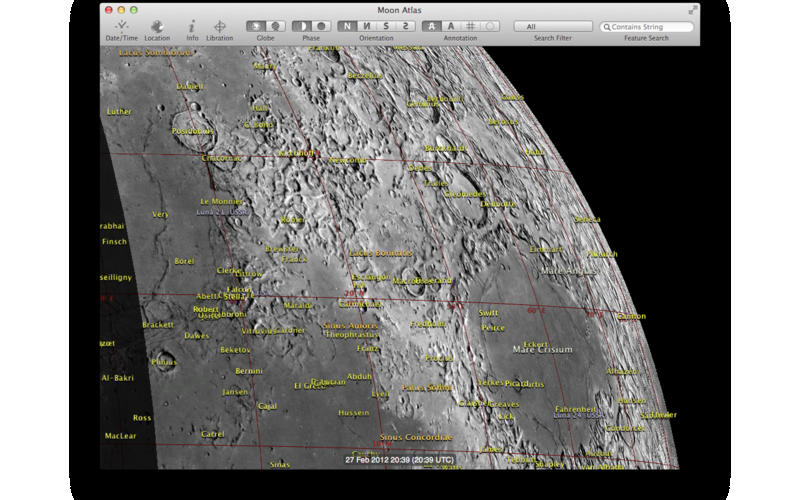Select the Luther crater label
800x500 pixels.
click(x=119, y=112)
